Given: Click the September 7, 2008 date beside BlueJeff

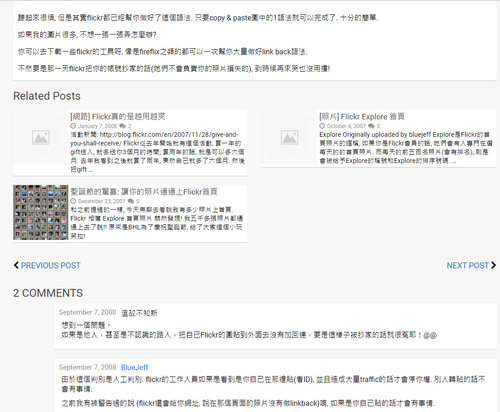Looking at the screenshot, I should (87, 367).
